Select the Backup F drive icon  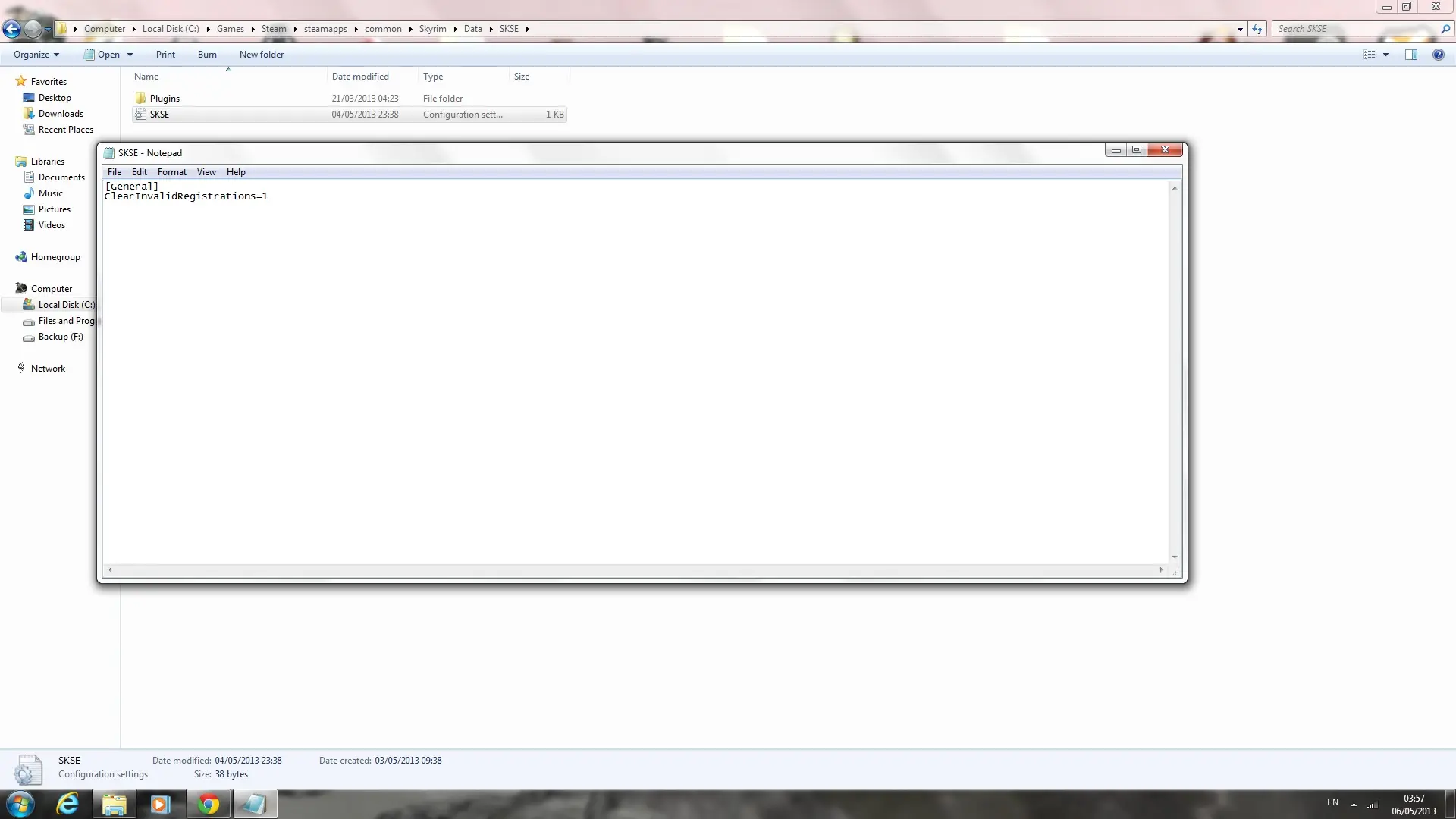[x=29, y=337]
